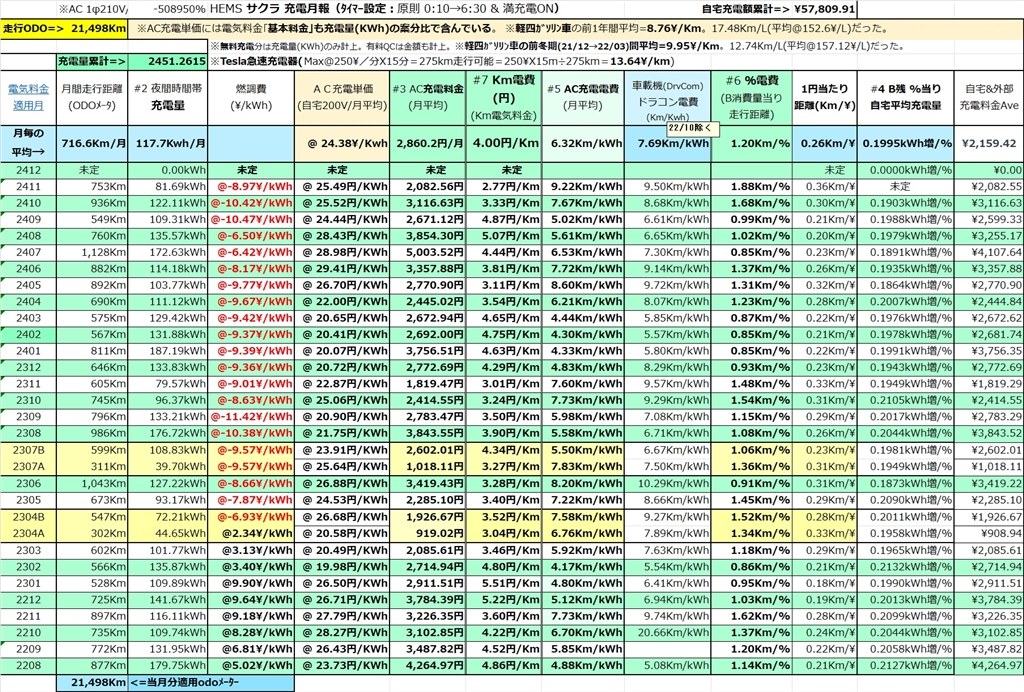Click the 1,043Km cell
This screenshot has width=1024, height=692.
coord(92,484)
